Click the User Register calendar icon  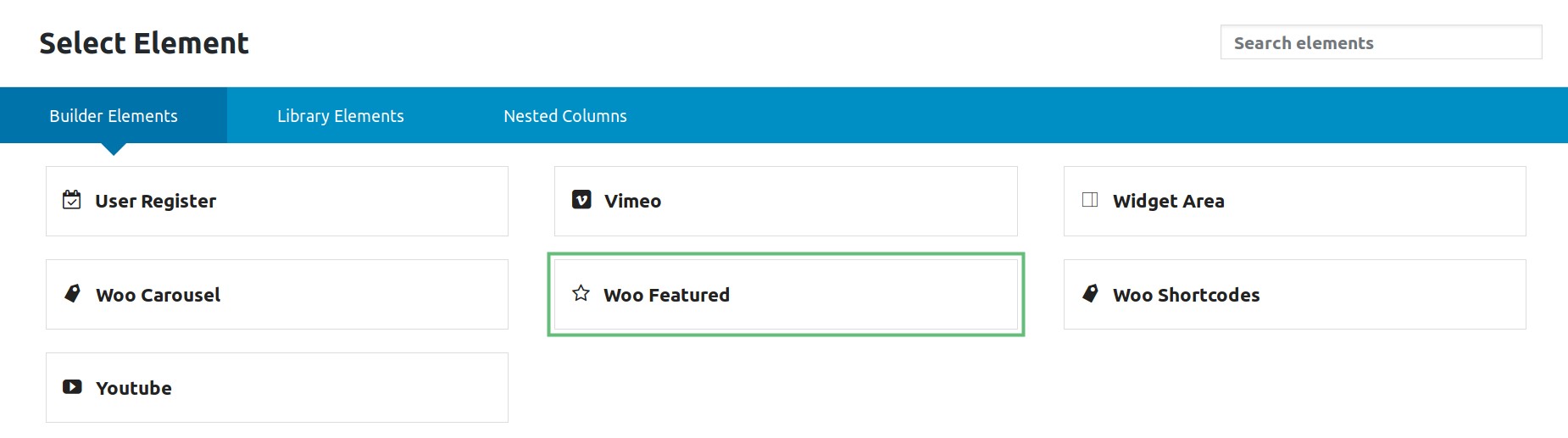click(72, 200)
